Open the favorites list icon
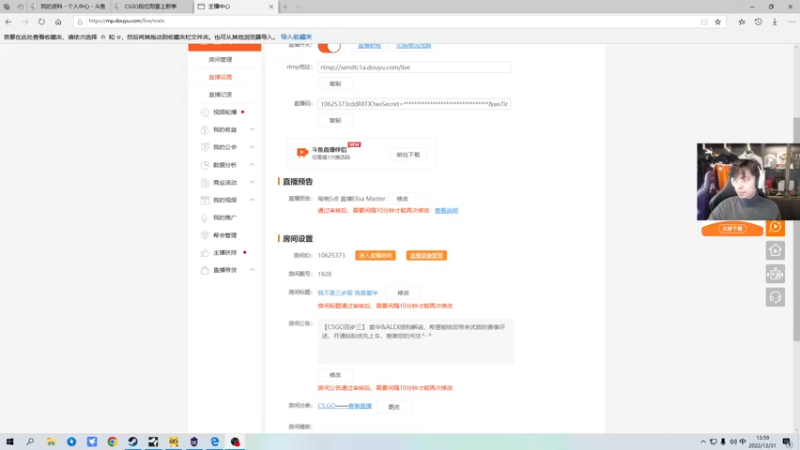This screenshot has height=450, width=800. [x=742, y=22]
